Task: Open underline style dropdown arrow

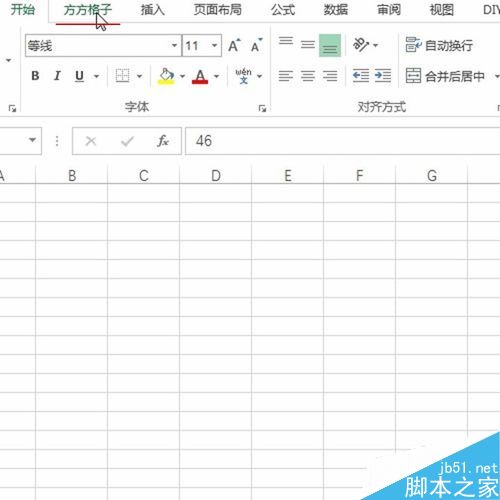Action: click(x=96, y=76)
